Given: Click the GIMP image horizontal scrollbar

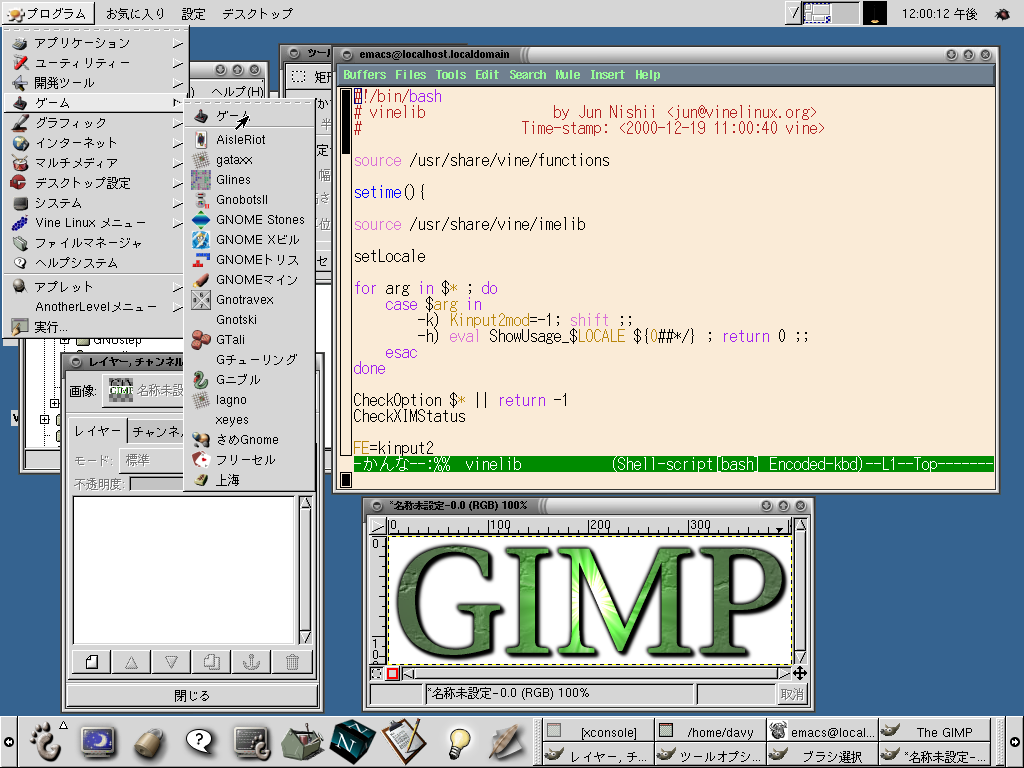Looking at the screenshot, I should (x=596, y=673).
